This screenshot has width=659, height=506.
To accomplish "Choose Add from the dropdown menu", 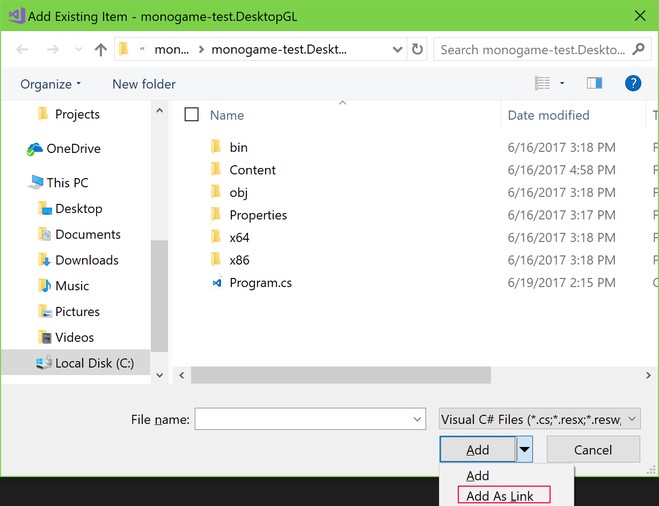I will pos(477,476).
